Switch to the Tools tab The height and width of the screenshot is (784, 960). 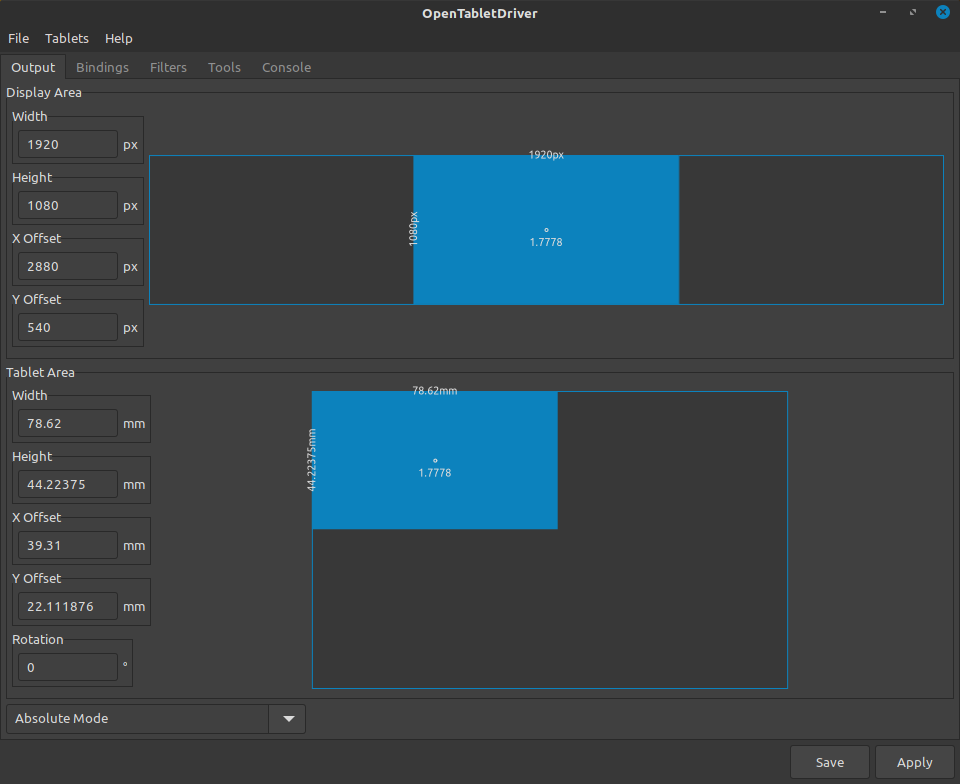224,67
